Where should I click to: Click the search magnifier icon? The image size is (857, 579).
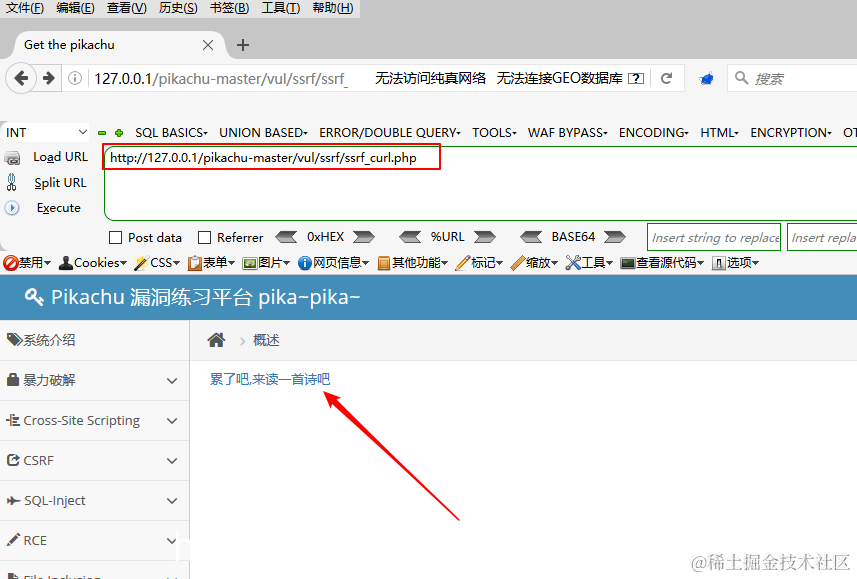point(741,78)
